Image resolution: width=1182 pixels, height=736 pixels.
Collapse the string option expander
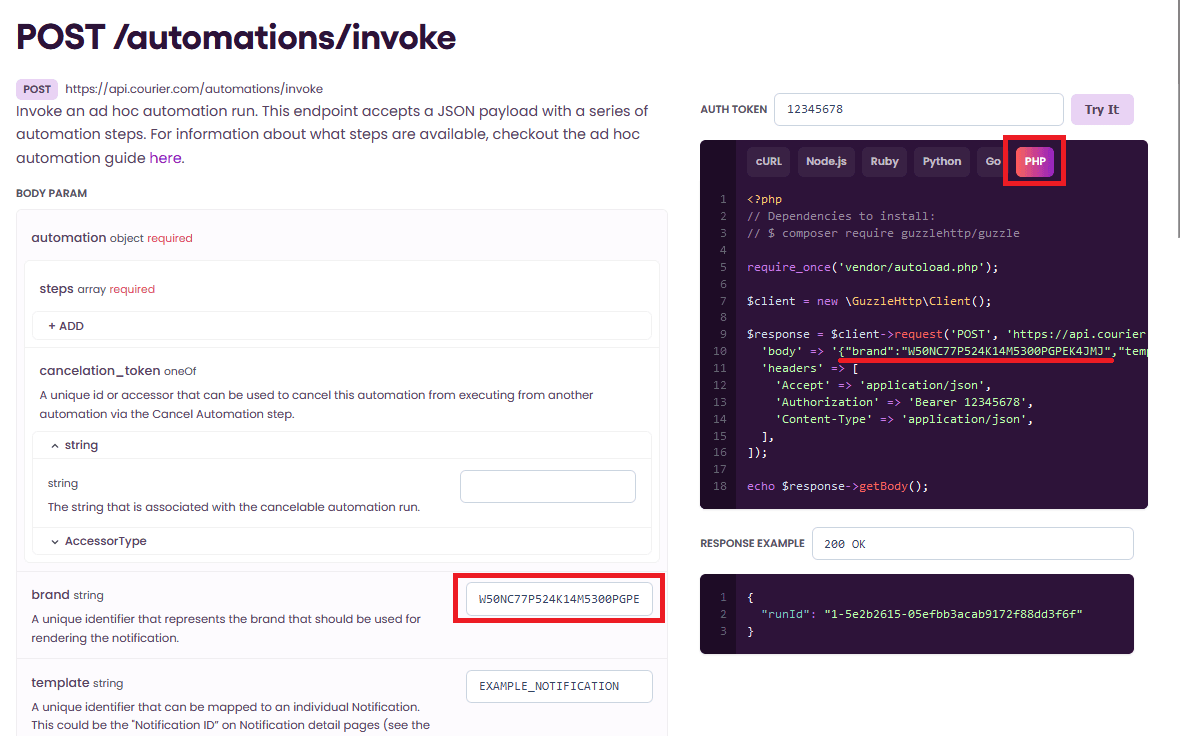[x=341, y=445]
